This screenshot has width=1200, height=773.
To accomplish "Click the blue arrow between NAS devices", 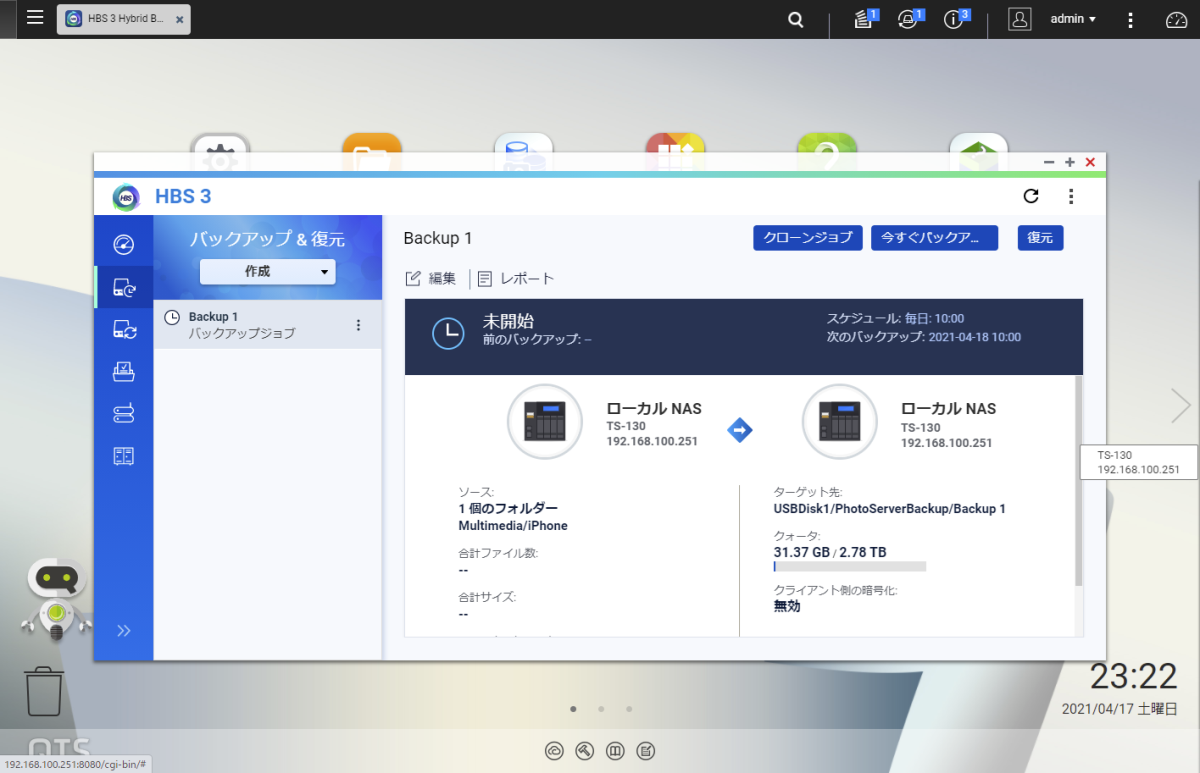I will (740, 430).
